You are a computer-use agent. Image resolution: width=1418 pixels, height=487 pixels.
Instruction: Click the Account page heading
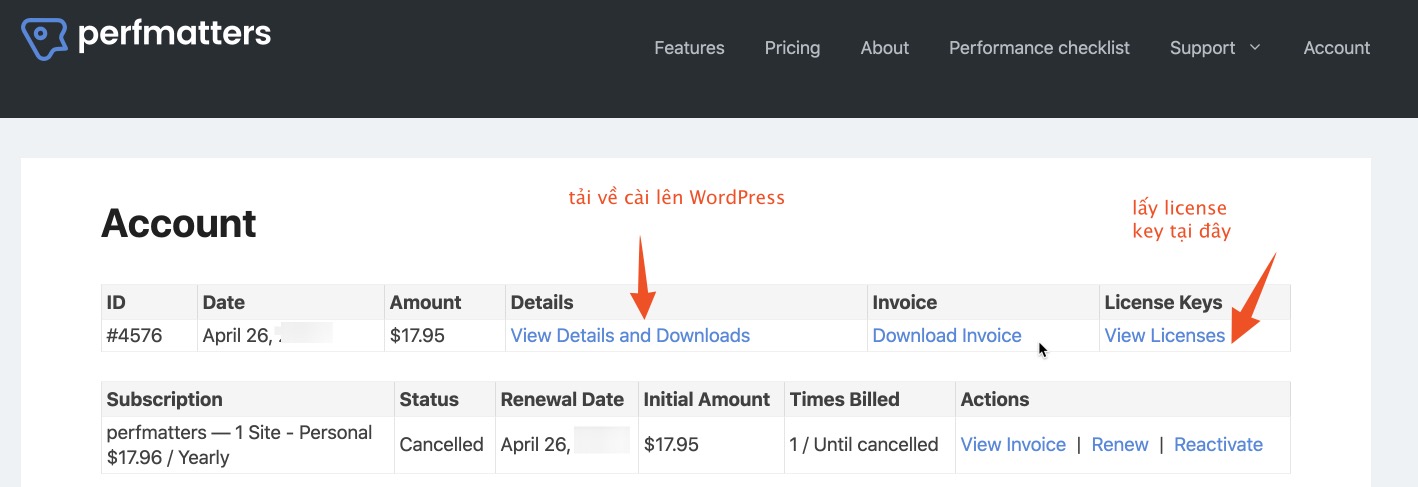click(x=179, y=223)
